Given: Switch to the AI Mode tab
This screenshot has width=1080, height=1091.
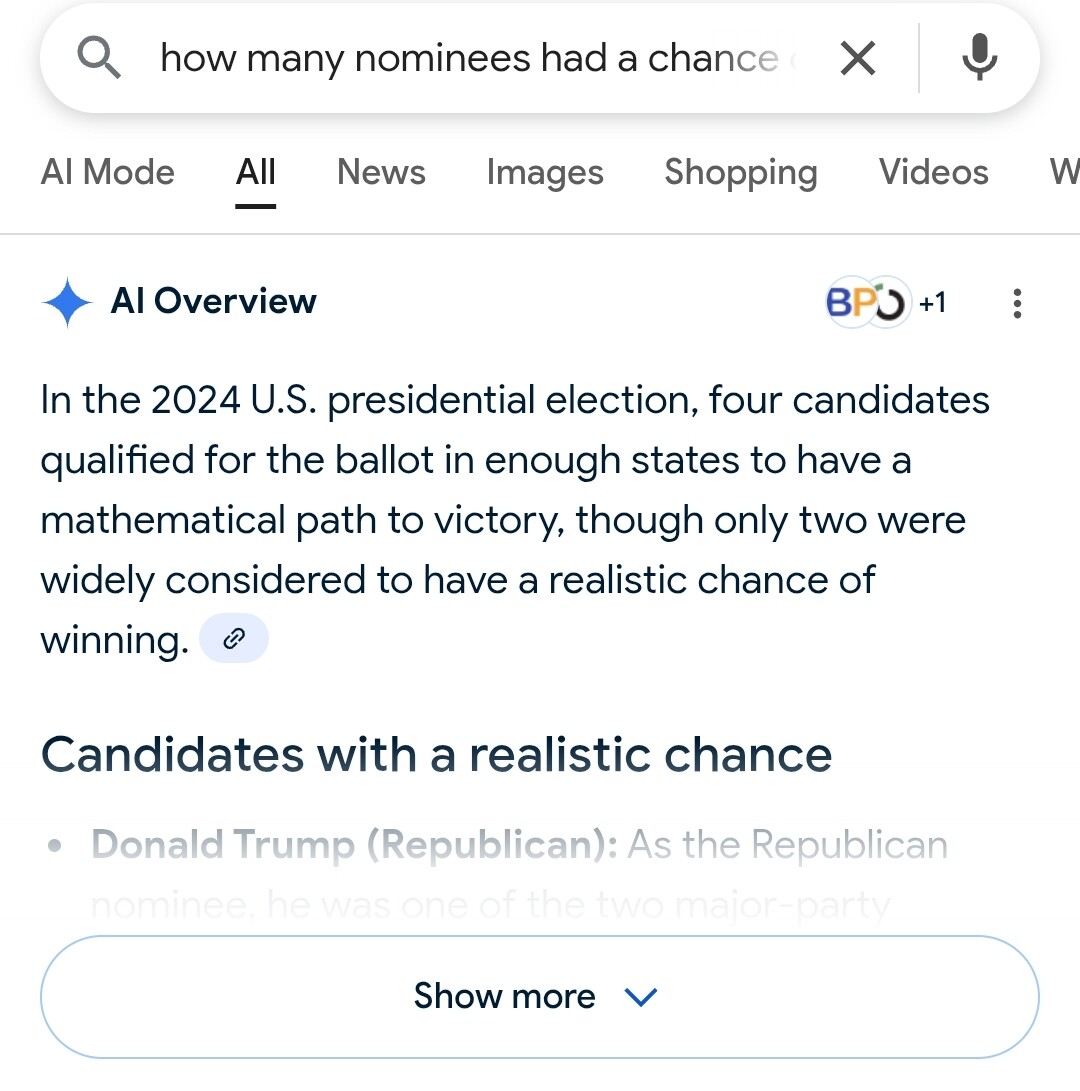Looking at the screenshot, I should (x=108, y=172).
